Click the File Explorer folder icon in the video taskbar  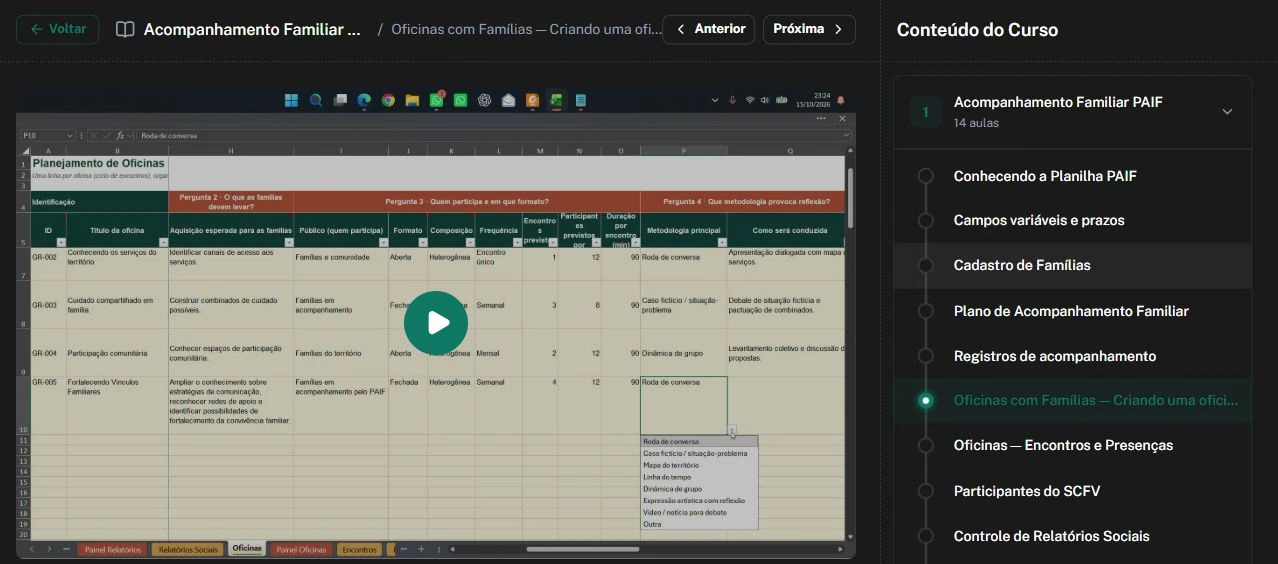point(412,100)
